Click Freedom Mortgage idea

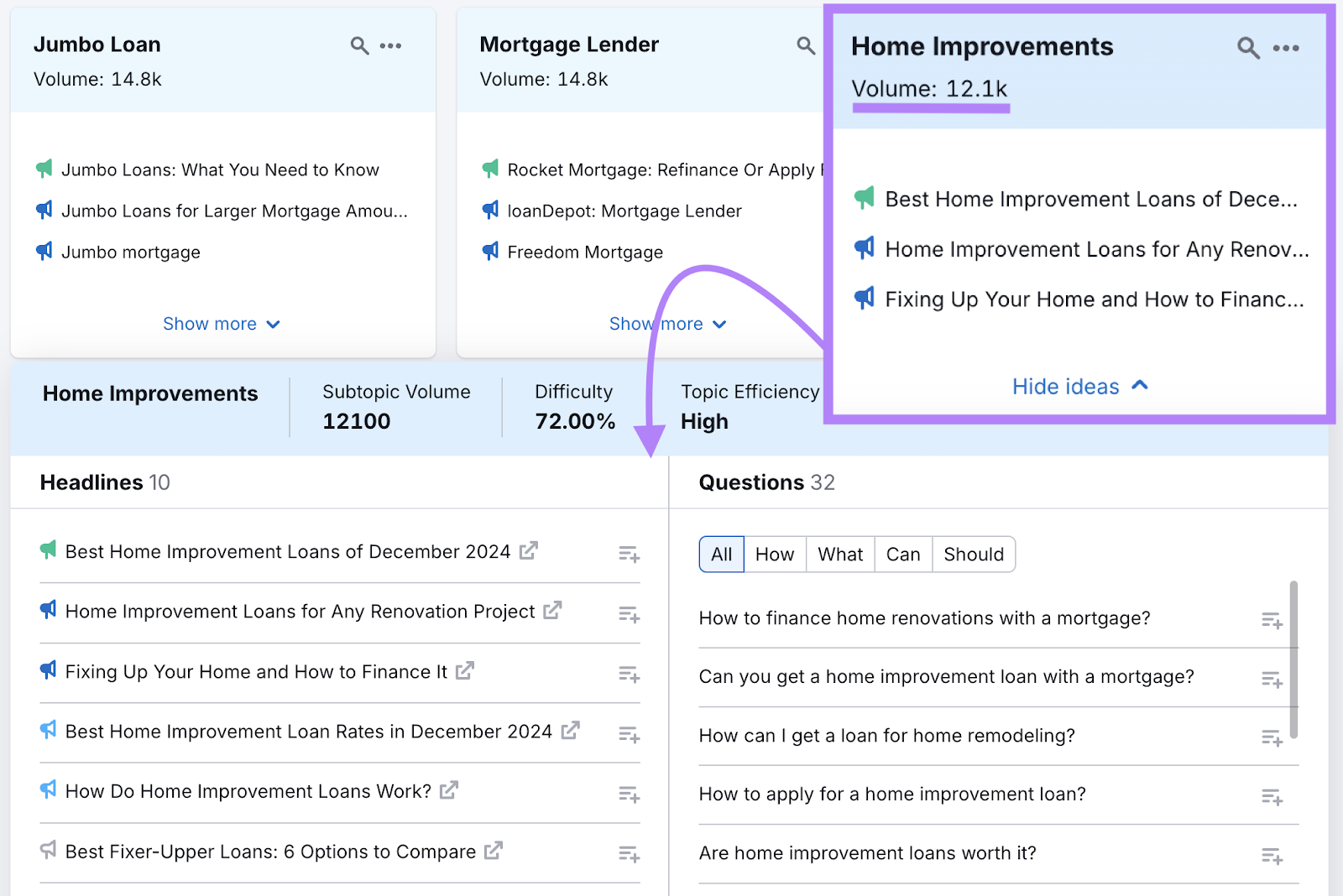tap(585, 252)
